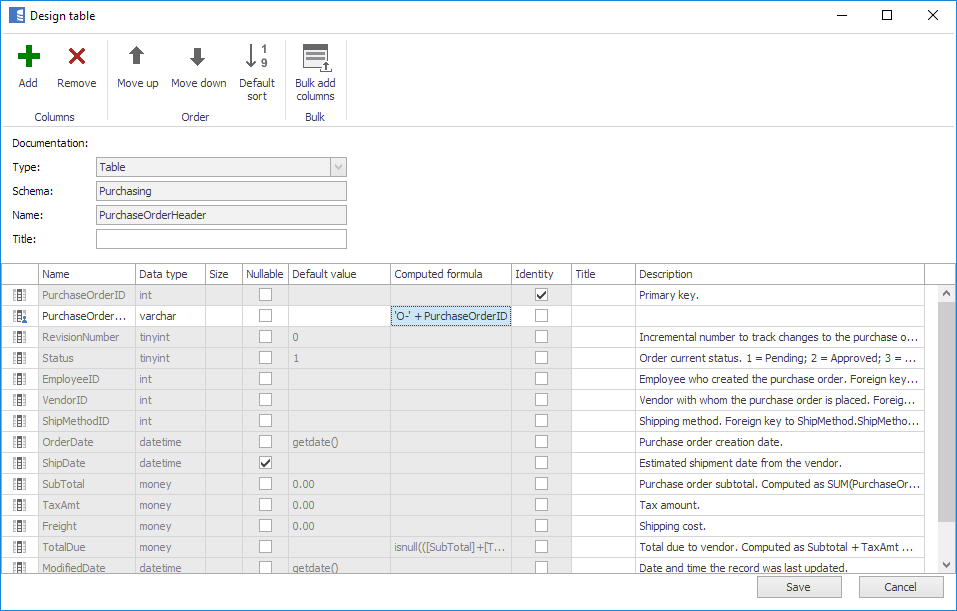Image resolution: width=957 pixels, height=611 pixels.
Task: Click the Data type column header
Action: [x=170, y=274]
